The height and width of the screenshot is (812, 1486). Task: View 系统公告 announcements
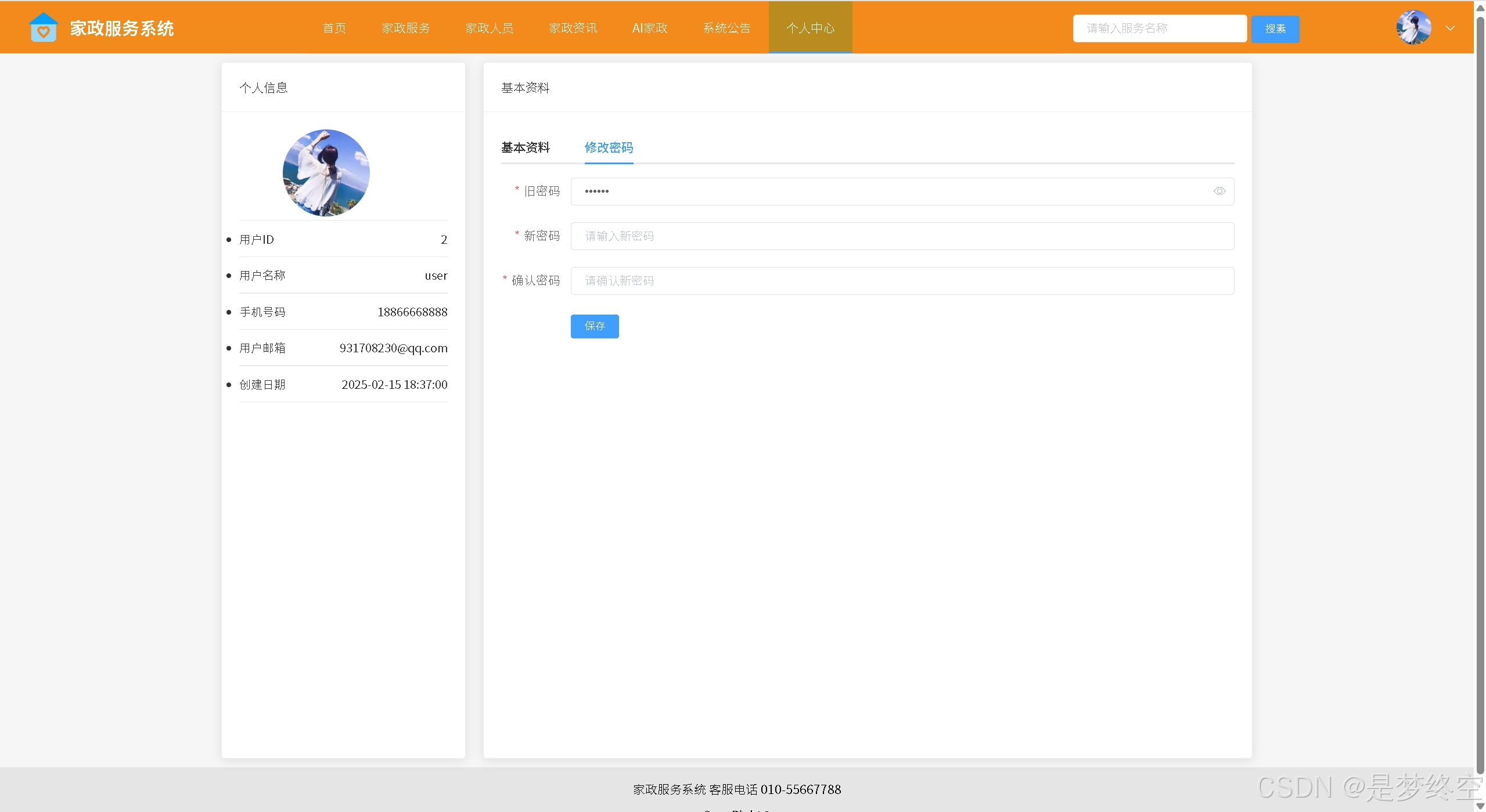click(726, 28)
